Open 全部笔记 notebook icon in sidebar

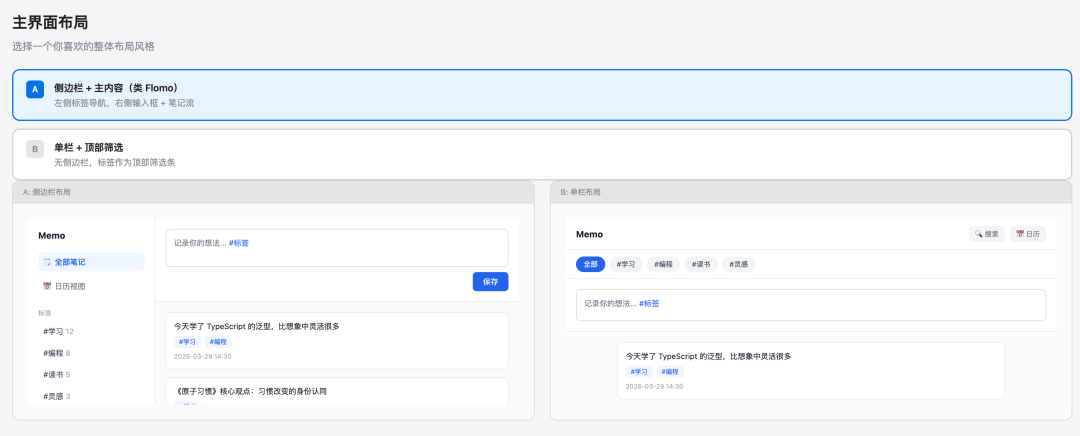coord(47,262)
